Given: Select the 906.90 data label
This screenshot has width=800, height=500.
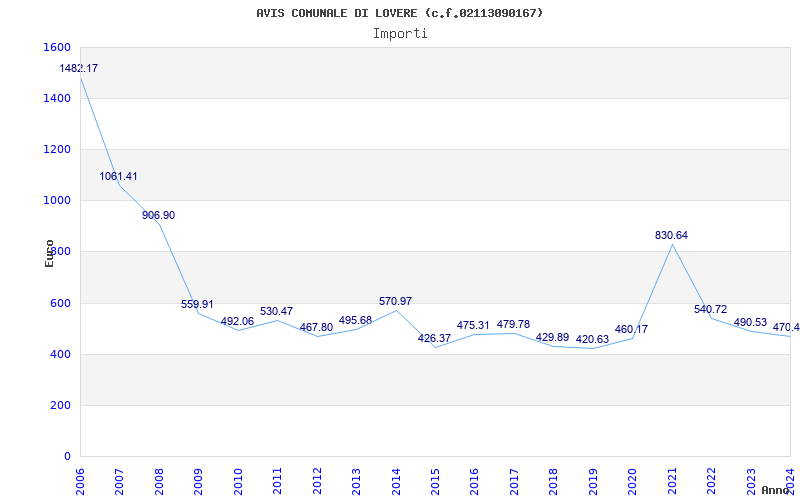Looking at the screenshot, I should pyautogui.click(x=158, y=215).
